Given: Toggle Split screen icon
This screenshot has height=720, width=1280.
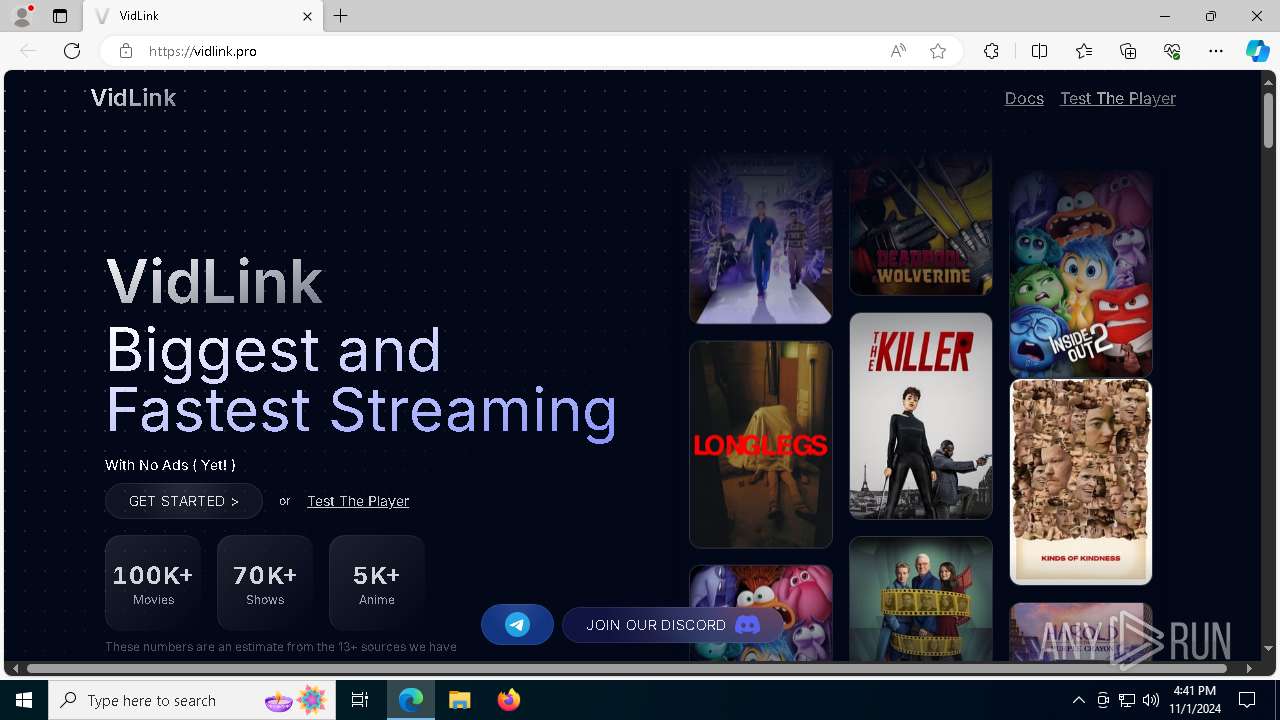Looking at the screenshot, I should (1039, 51).
